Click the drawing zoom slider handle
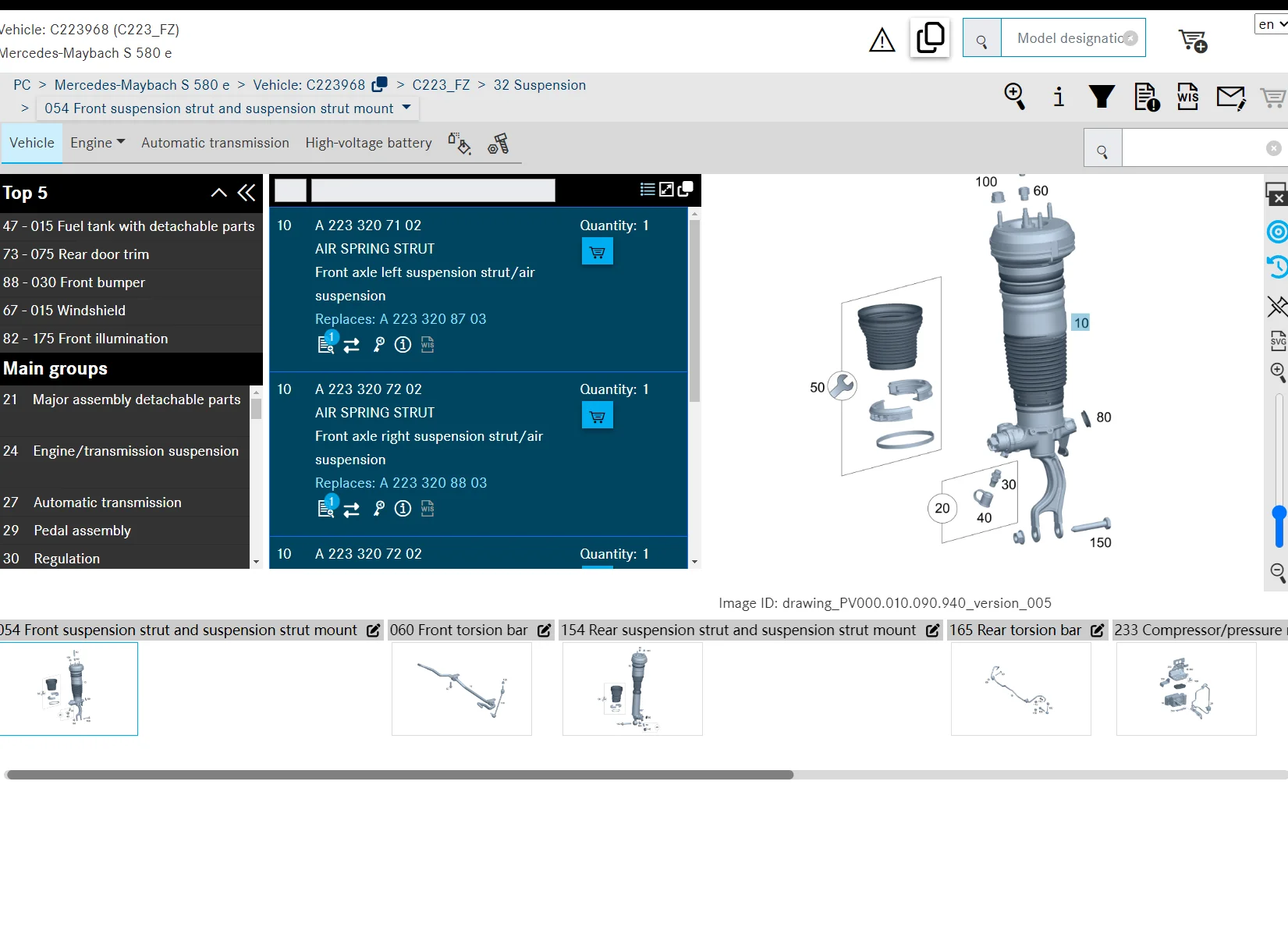The width and height of the screenshot is (1288, 941). click(x=1279, y=513)
